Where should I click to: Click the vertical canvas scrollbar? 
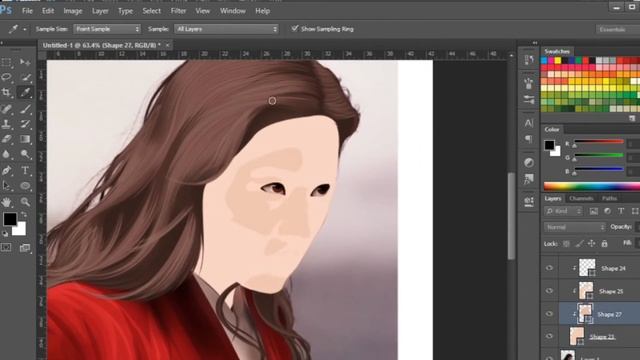click(511, 216)
